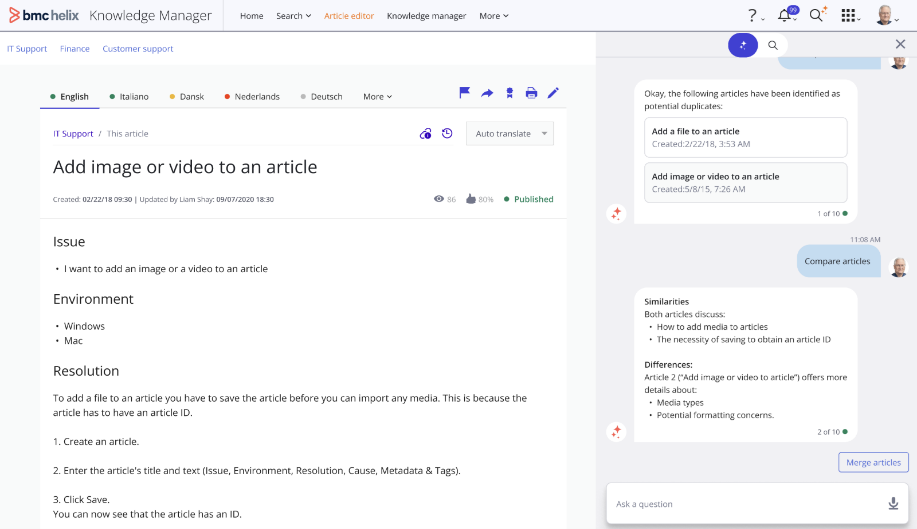Go to Home in top navigation
Image resolution: width=917 pixels, height=529 pixels.
[x=251, y=16]
